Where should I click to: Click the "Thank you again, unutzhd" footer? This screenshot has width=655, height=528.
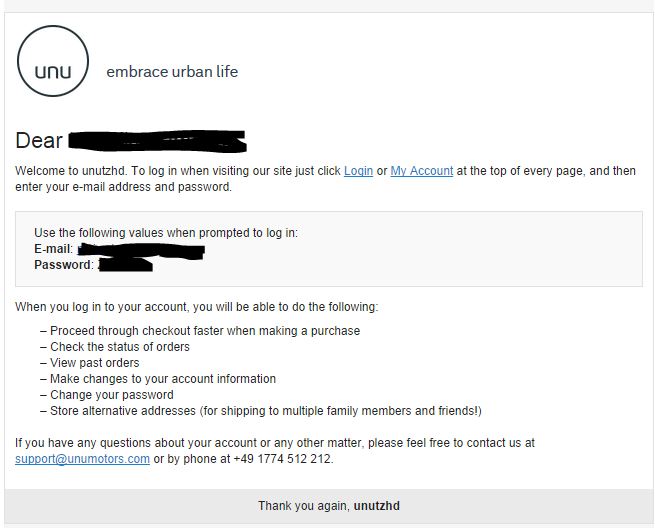click(x=328, y=506)
